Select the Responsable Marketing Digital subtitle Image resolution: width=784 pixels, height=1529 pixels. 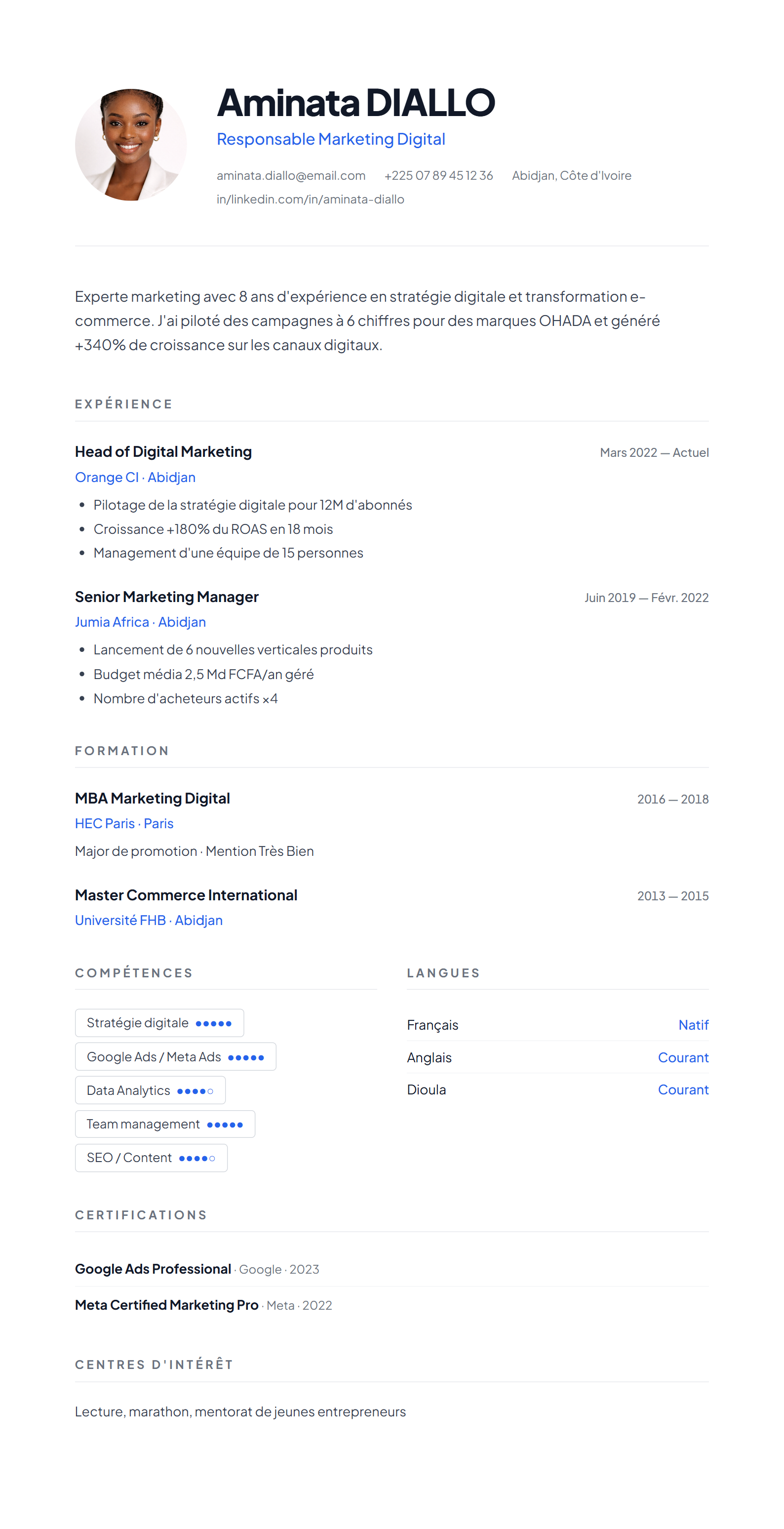coord(331,139)
